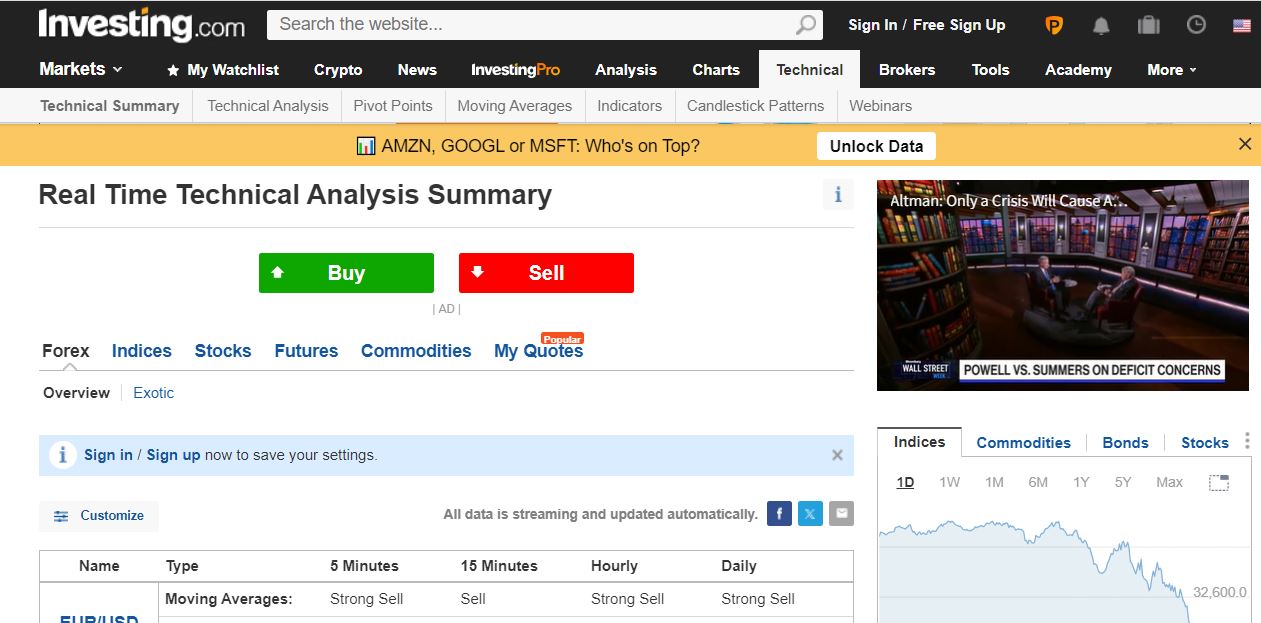
Task: Open the portfolio briefcase icon
Action: 1149,25
